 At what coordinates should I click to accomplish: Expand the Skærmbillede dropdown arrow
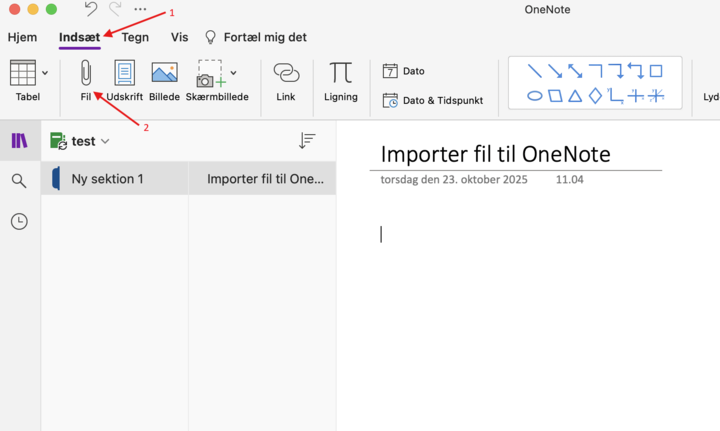234,73
